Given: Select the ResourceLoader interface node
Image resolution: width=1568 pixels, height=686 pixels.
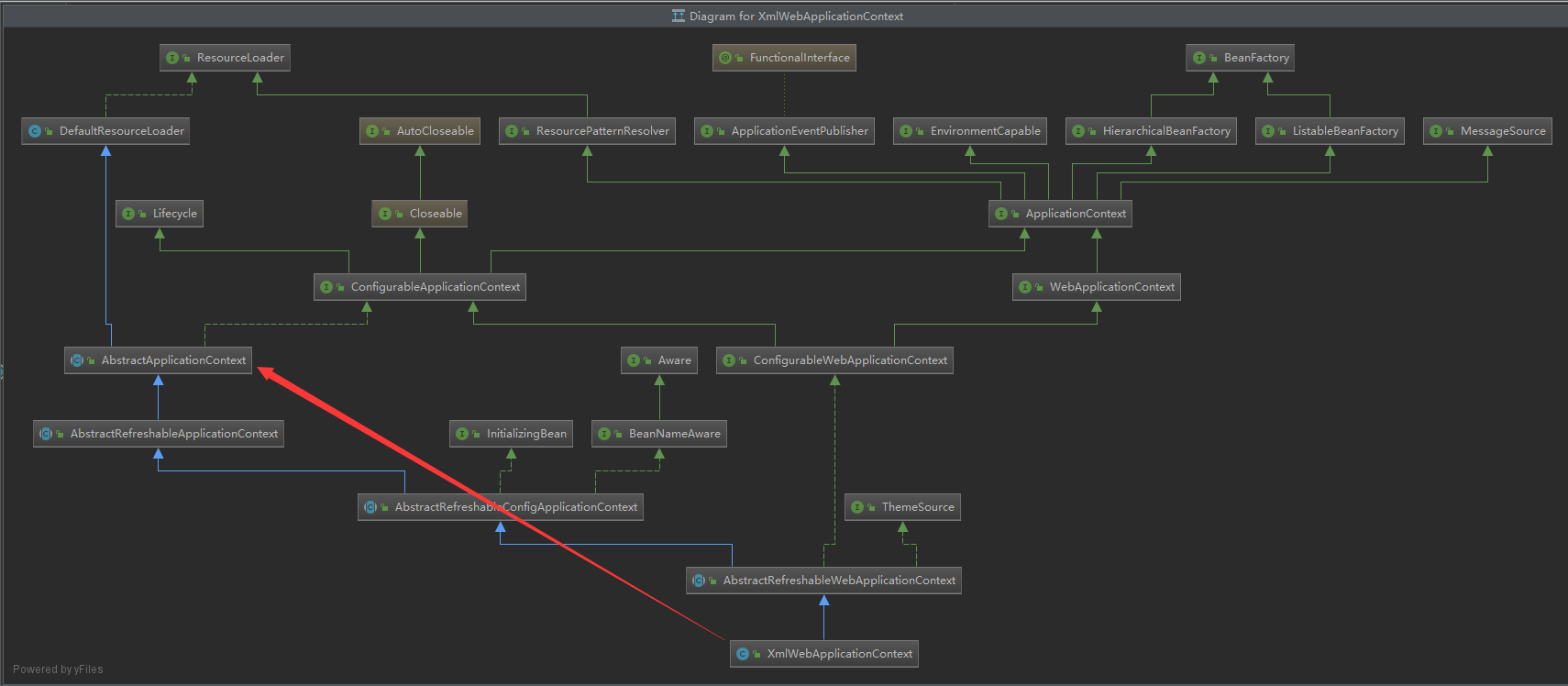Looking at the screenshot, I should (225, 58).
